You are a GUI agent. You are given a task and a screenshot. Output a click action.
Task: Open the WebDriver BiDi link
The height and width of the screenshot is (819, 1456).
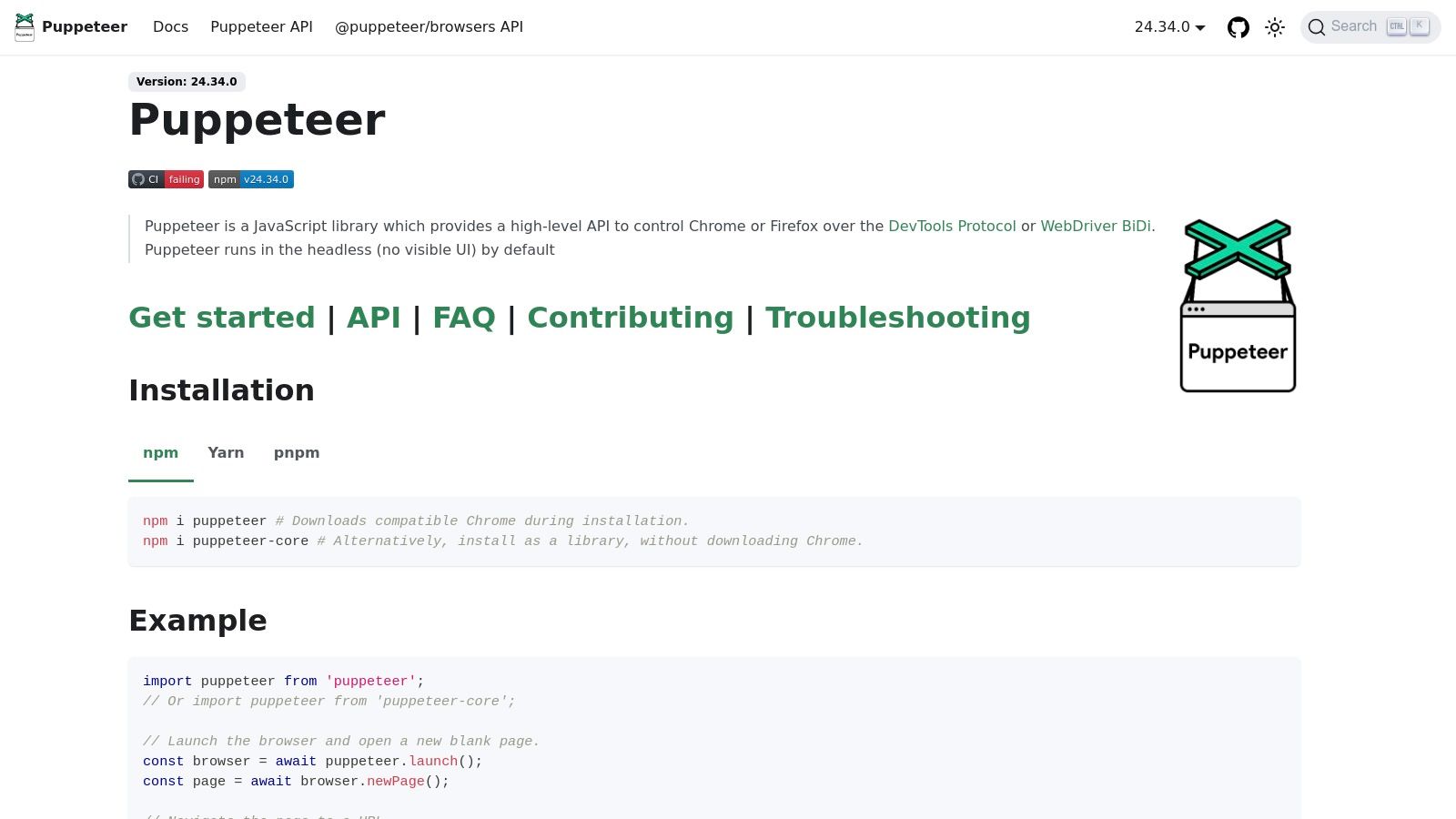(x=1096, y=227)
